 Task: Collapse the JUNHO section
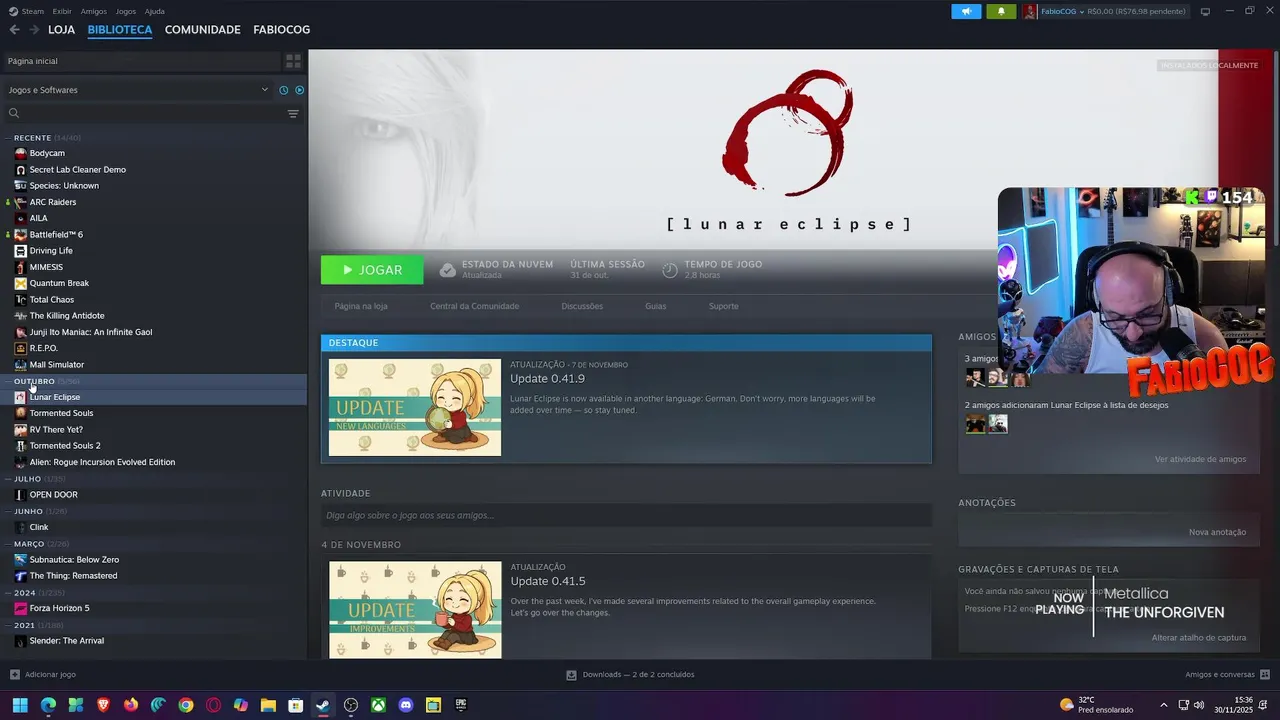[9, 511]
